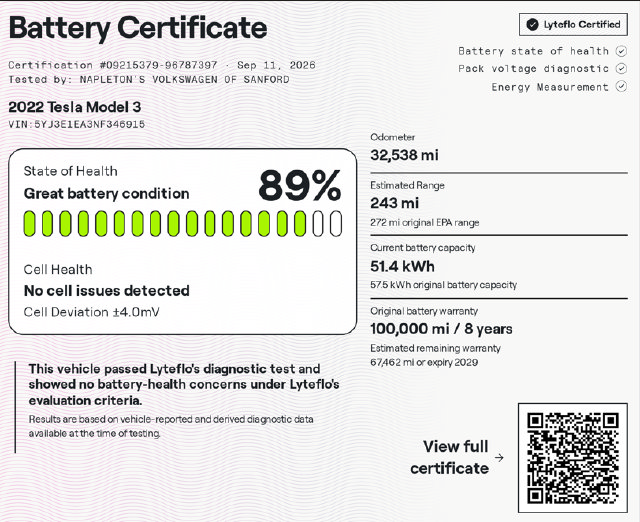
Task: Click the arrow next to View full certificate
Action: click(x=499, y=458)
